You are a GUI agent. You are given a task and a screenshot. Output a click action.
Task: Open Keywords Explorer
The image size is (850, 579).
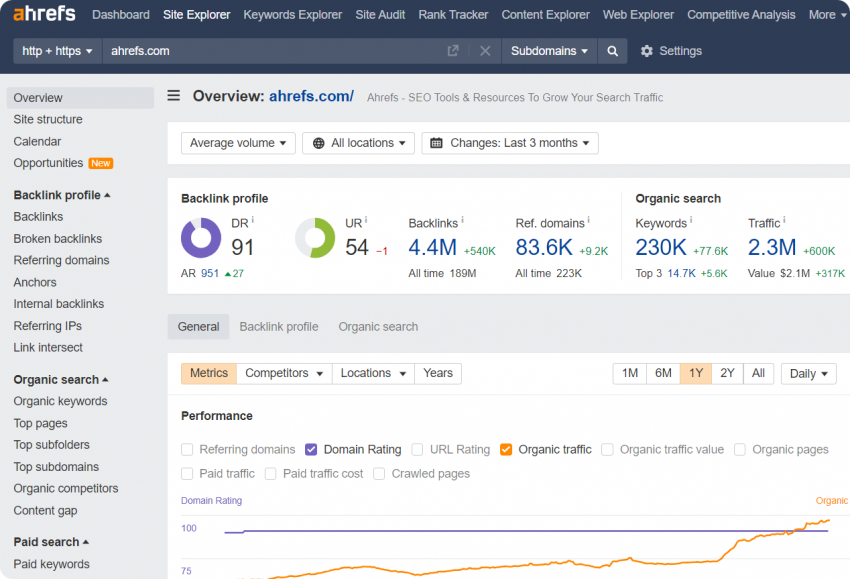[x=293, y=15]
